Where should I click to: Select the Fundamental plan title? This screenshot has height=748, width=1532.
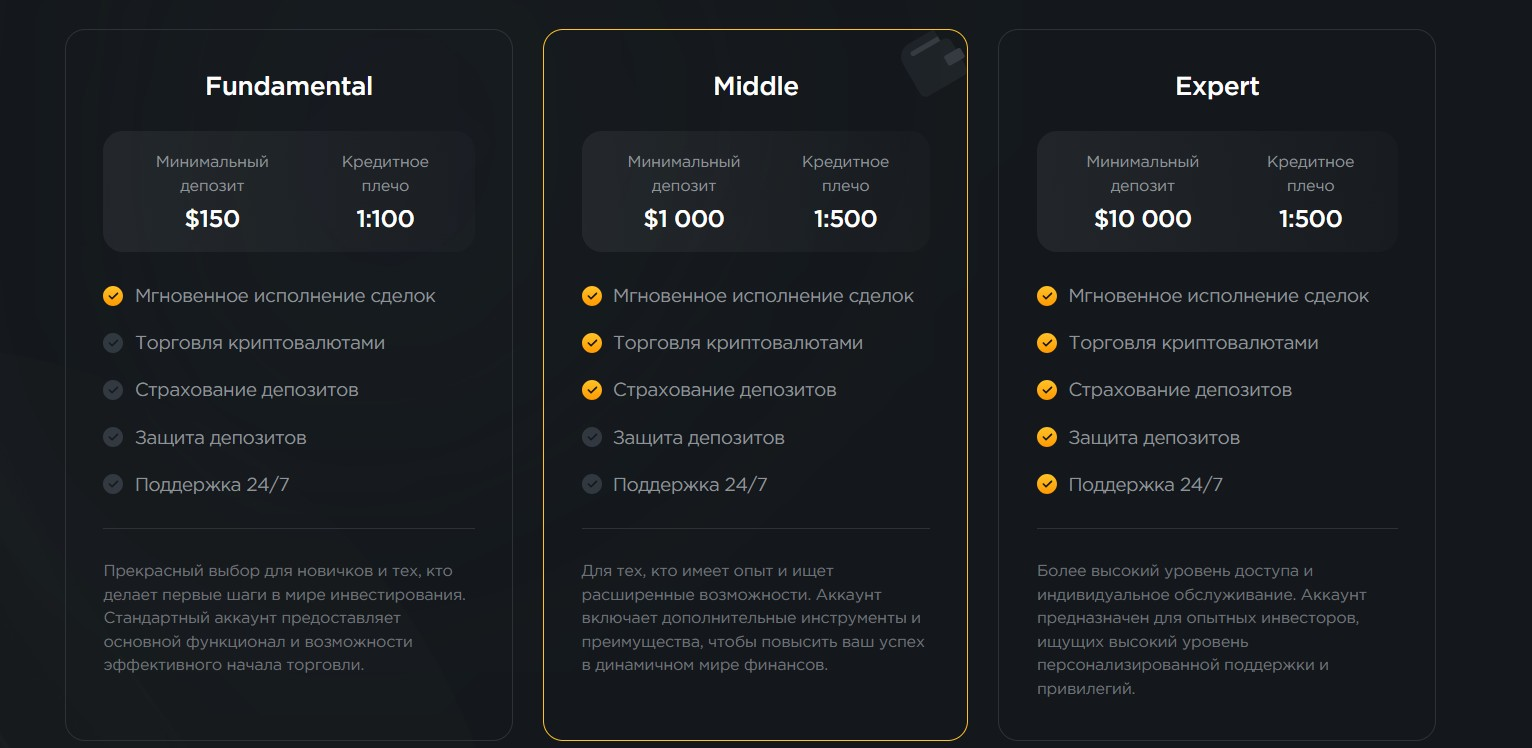[289, 87]
